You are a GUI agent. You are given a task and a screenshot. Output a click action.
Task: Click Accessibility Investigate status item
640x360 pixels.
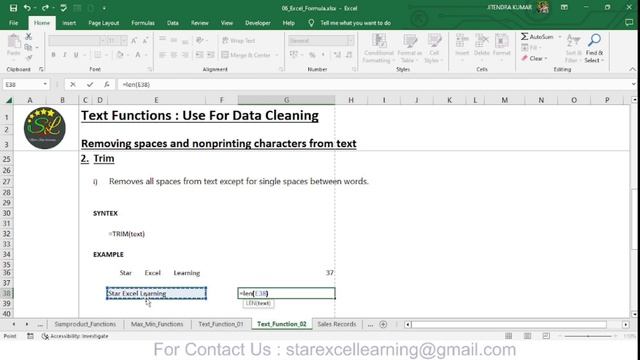pos(75,336)
